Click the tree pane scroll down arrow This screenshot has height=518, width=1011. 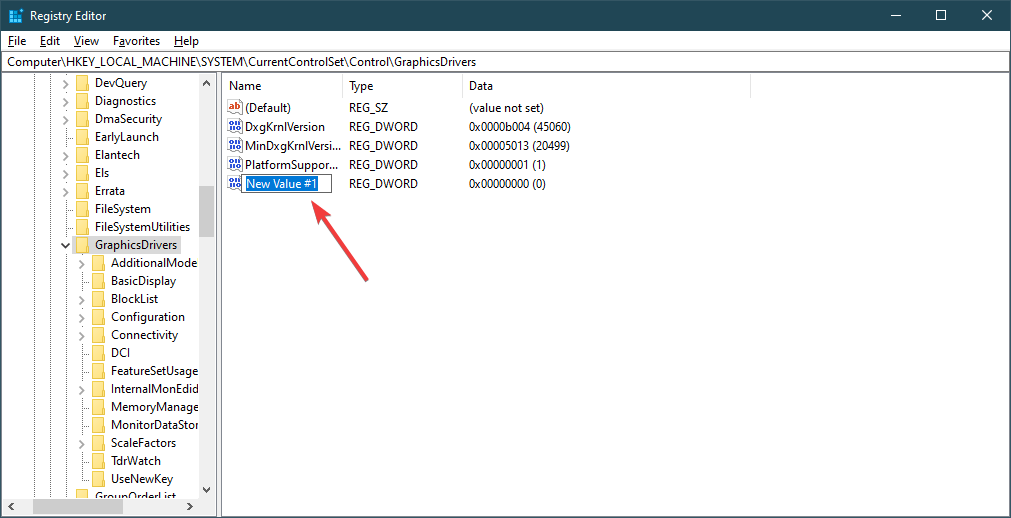tap(206, 490)
